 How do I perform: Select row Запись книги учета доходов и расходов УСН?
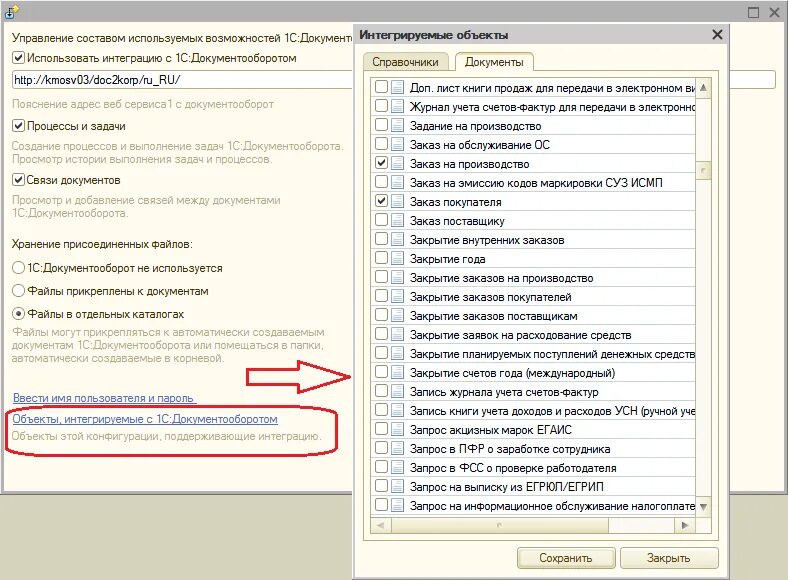click(x=534, y=411)
